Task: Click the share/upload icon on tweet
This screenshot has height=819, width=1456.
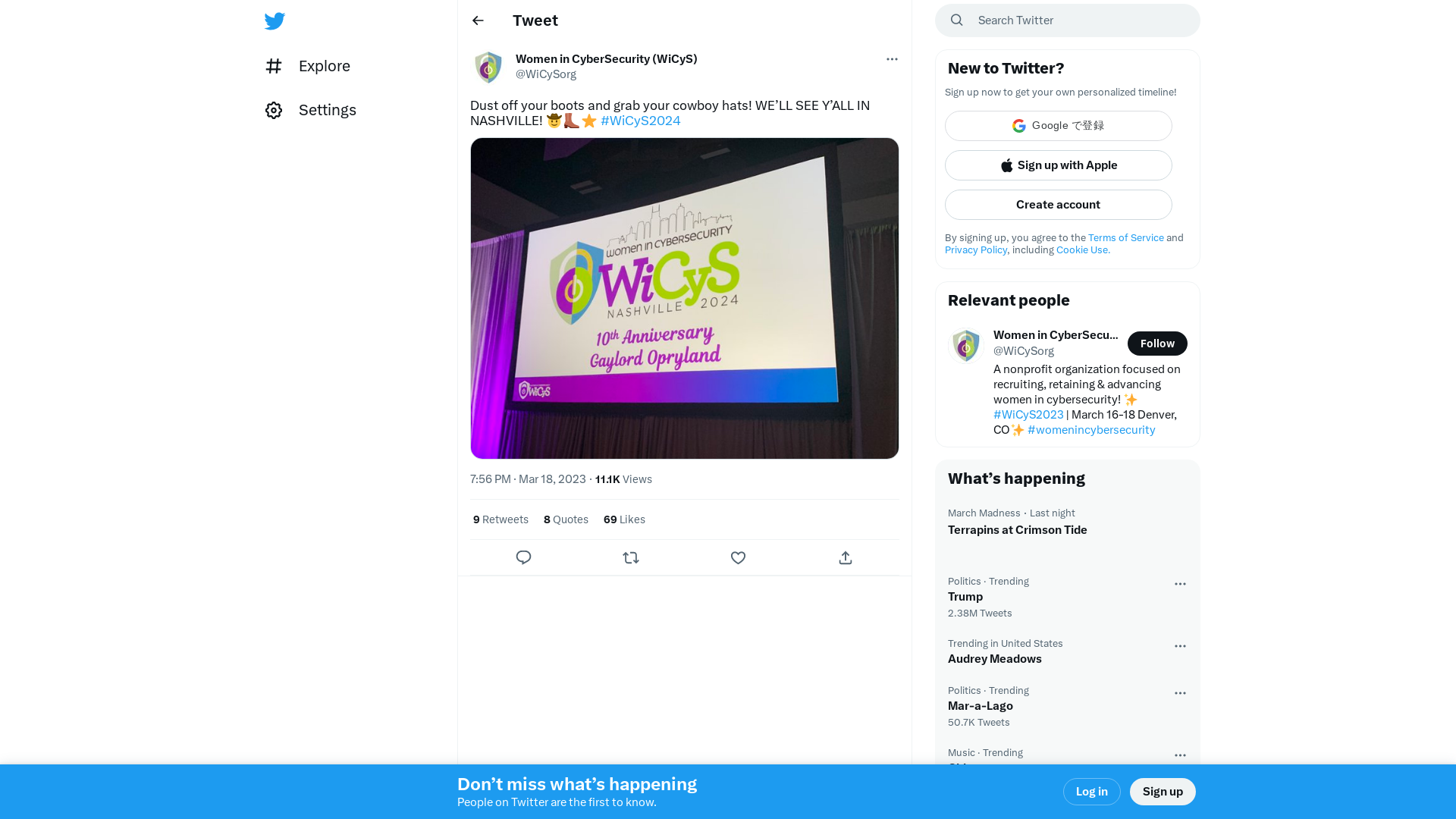Action: pyautogui.click(x=845, y=557)
